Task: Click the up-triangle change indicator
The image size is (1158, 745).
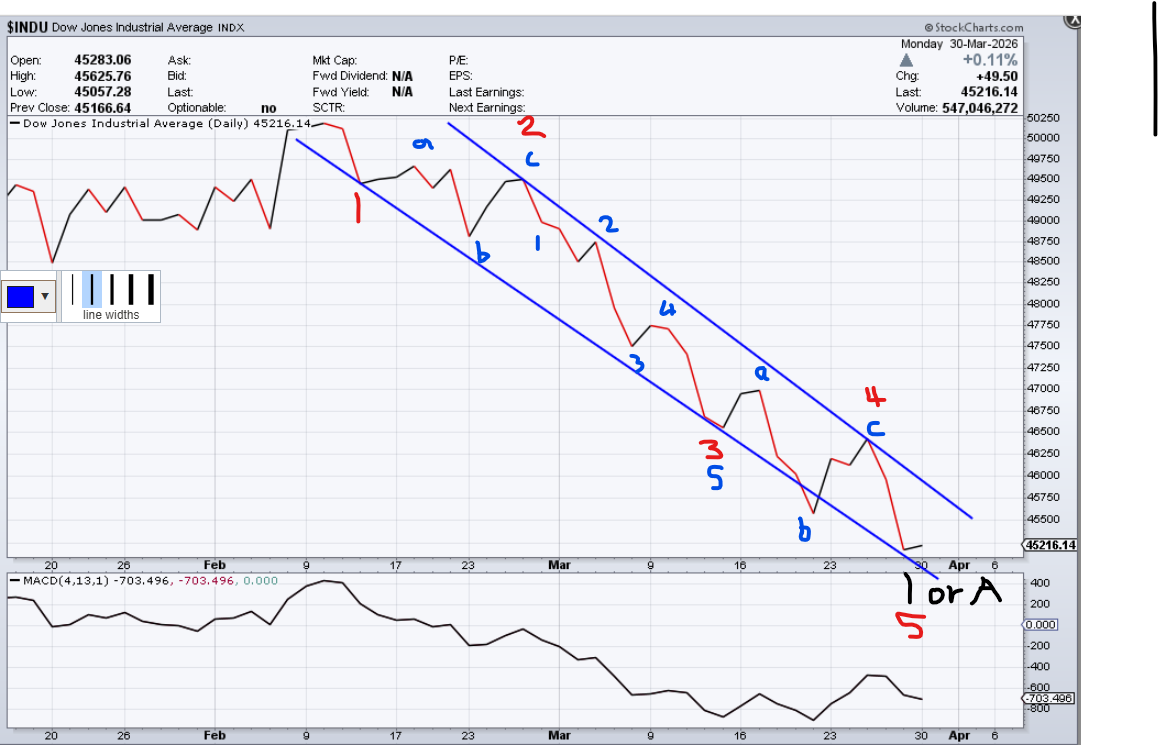Action: 906,61
